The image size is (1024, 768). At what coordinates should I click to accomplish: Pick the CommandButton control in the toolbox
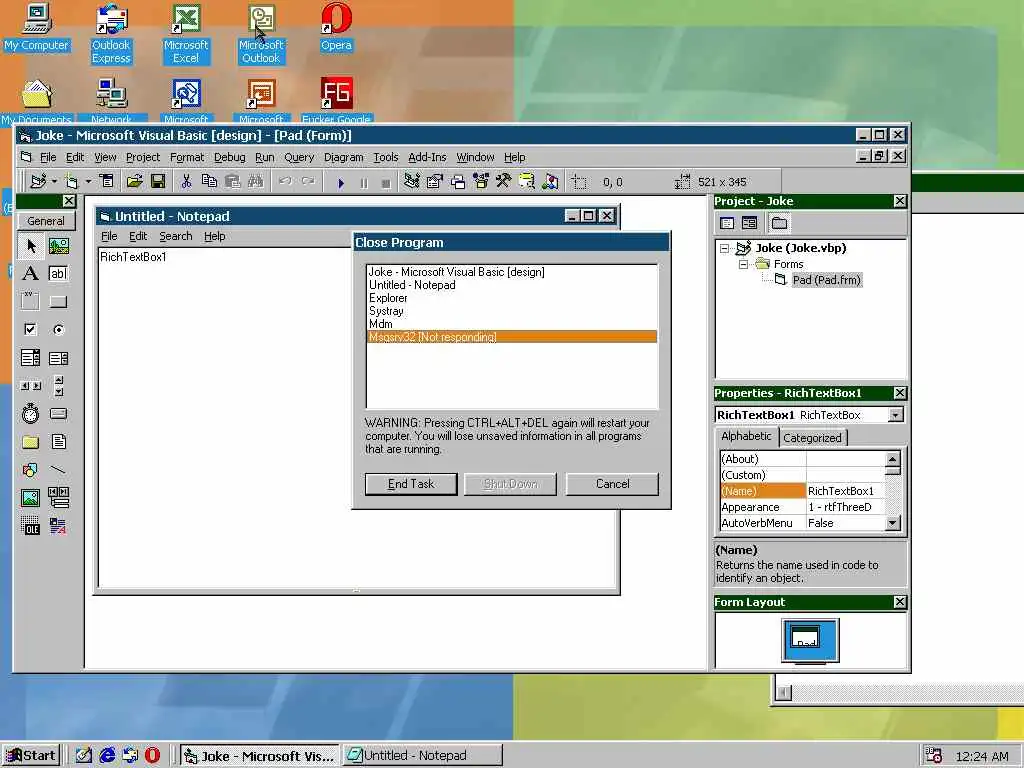[59, 302]
